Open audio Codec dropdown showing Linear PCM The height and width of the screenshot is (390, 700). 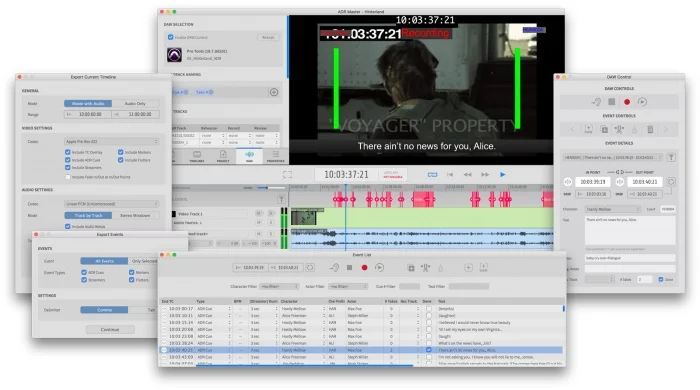coord(112,204)
